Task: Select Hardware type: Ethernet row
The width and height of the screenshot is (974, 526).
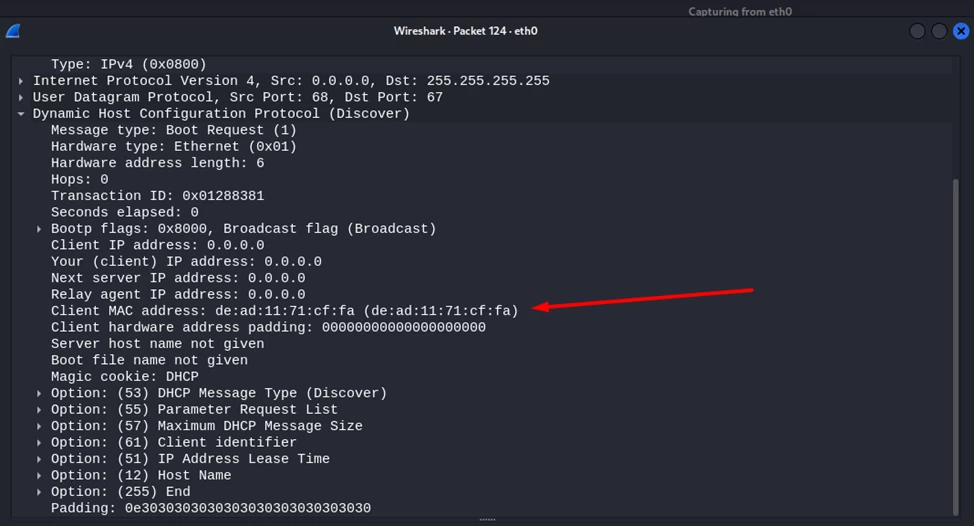Action: point(481,147)
